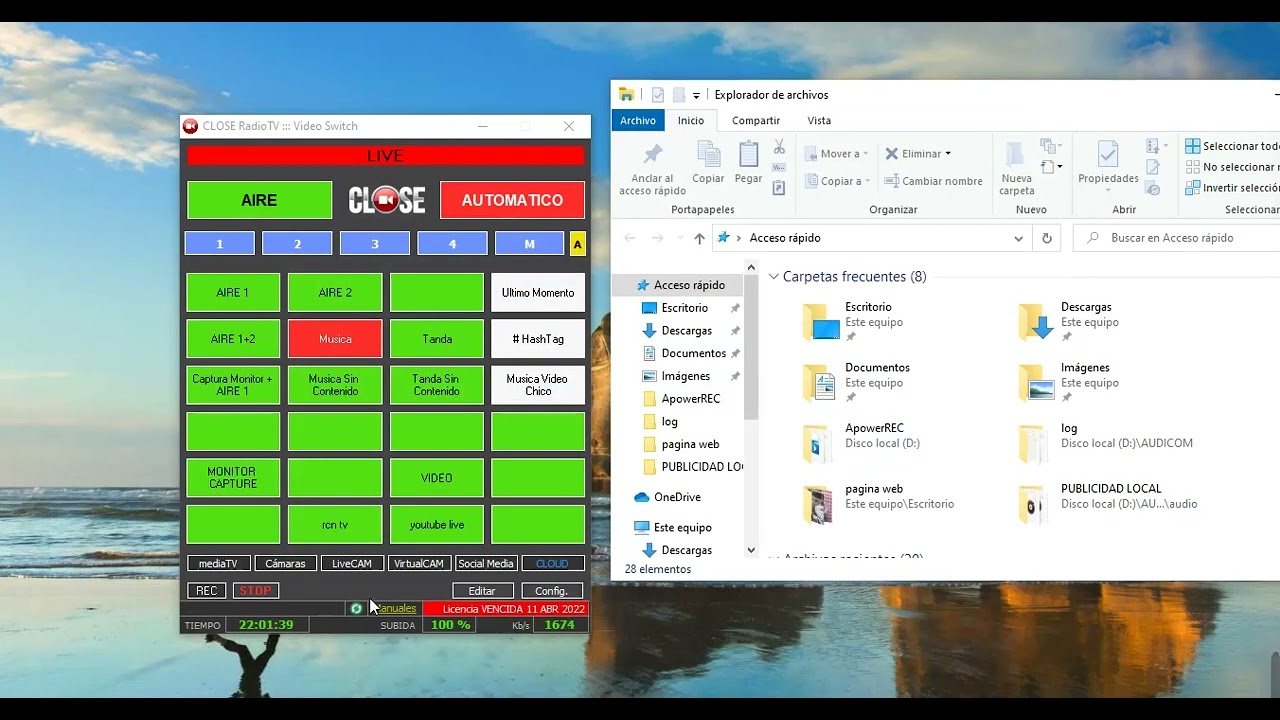Switch to the Vista ribbon tab
This screenshot has width=1280, height=720.
pyautogui.click(x=819, y=120)
